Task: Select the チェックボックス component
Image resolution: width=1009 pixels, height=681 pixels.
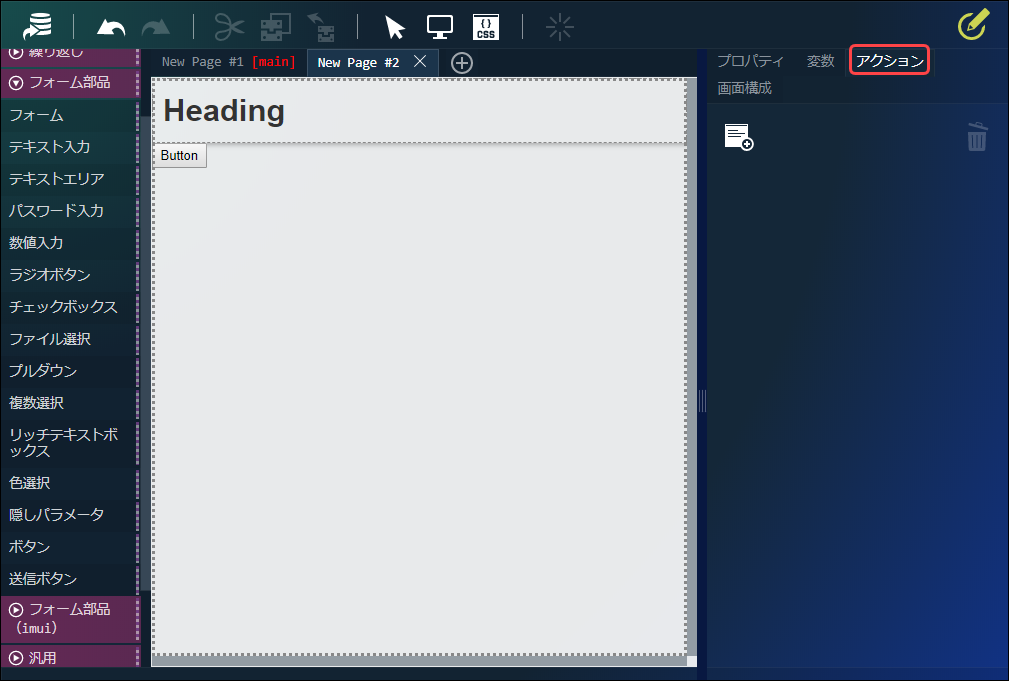Action: (x=69, y=307)
